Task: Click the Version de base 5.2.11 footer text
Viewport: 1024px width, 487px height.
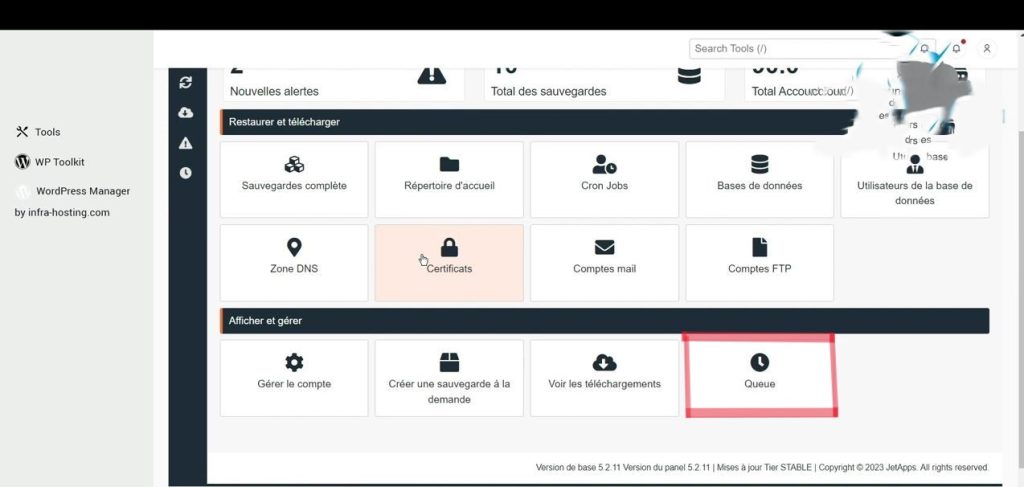Action: [578, 467]
